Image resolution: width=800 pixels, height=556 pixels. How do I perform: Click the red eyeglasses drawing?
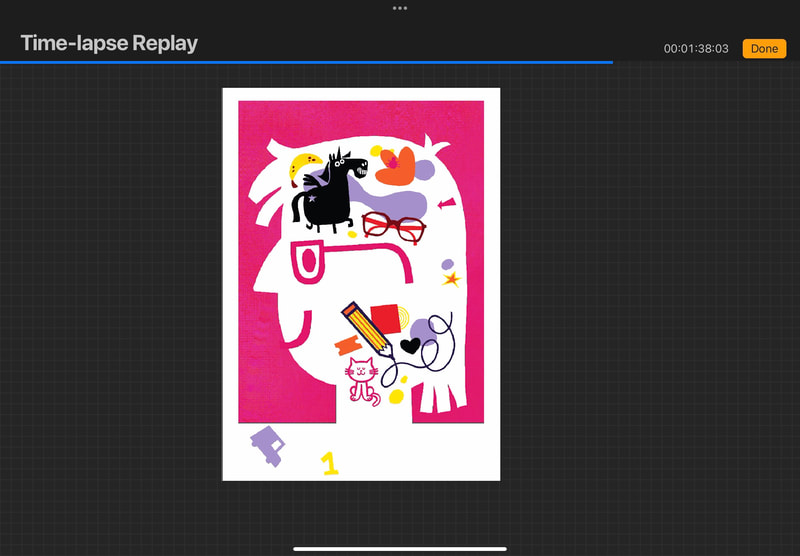click(x=394, y=226)
